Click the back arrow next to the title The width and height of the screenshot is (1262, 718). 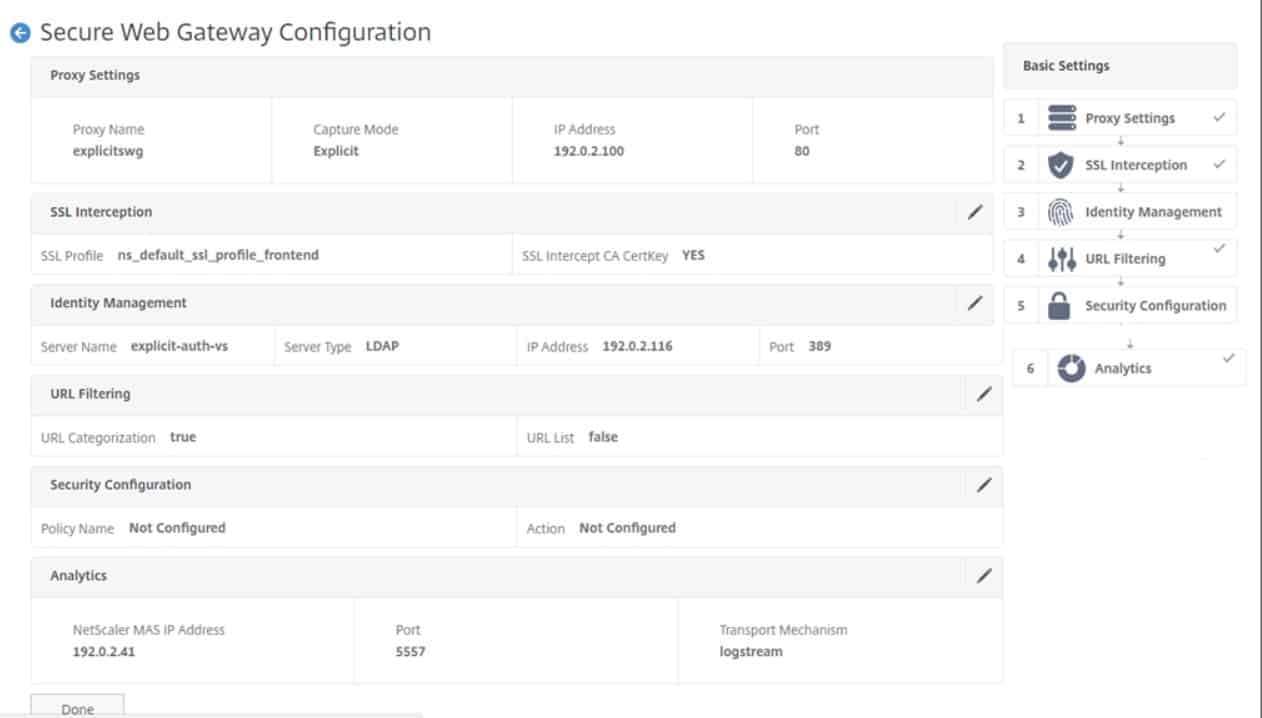pos(20,32)
